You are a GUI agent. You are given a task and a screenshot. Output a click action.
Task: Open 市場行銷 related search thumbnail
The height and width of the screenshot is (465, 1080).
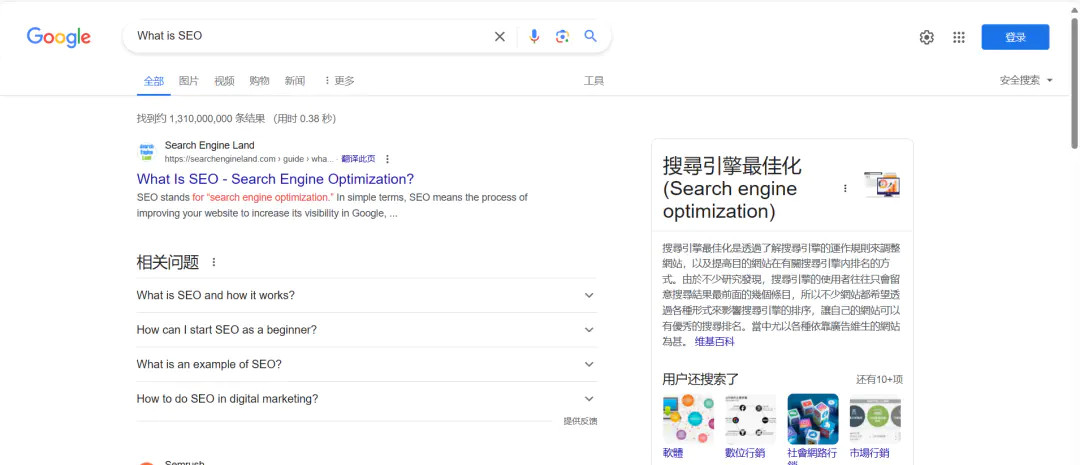coord(875,419)
